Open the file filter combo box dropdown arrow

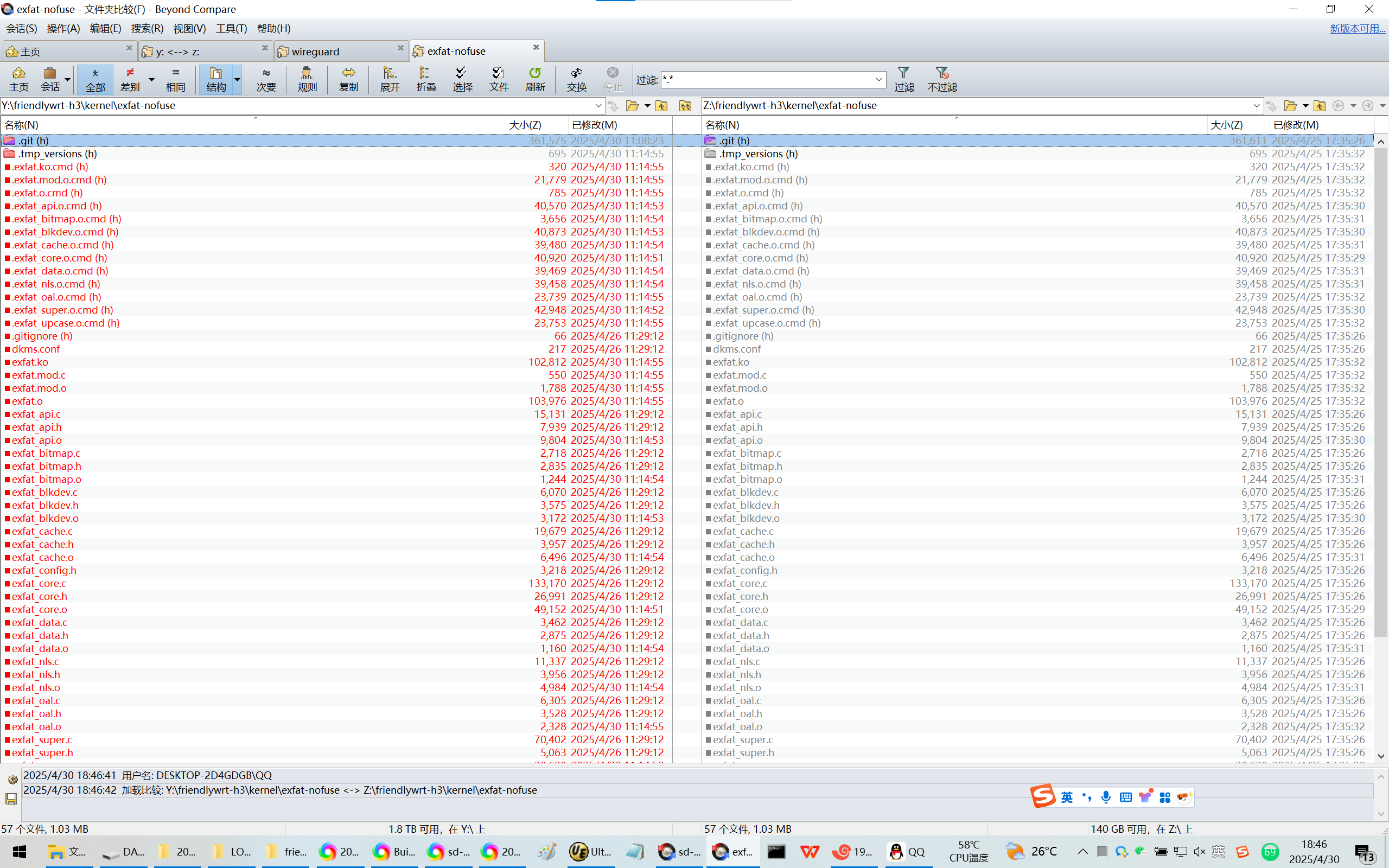879,80
